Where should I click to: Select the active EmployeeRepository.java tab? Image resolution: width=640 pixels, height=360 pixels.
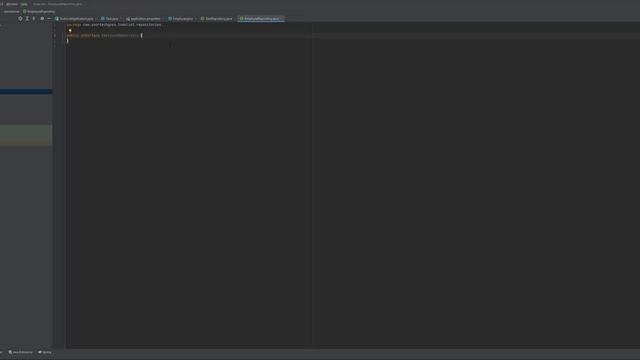click(x=260, y=19)
